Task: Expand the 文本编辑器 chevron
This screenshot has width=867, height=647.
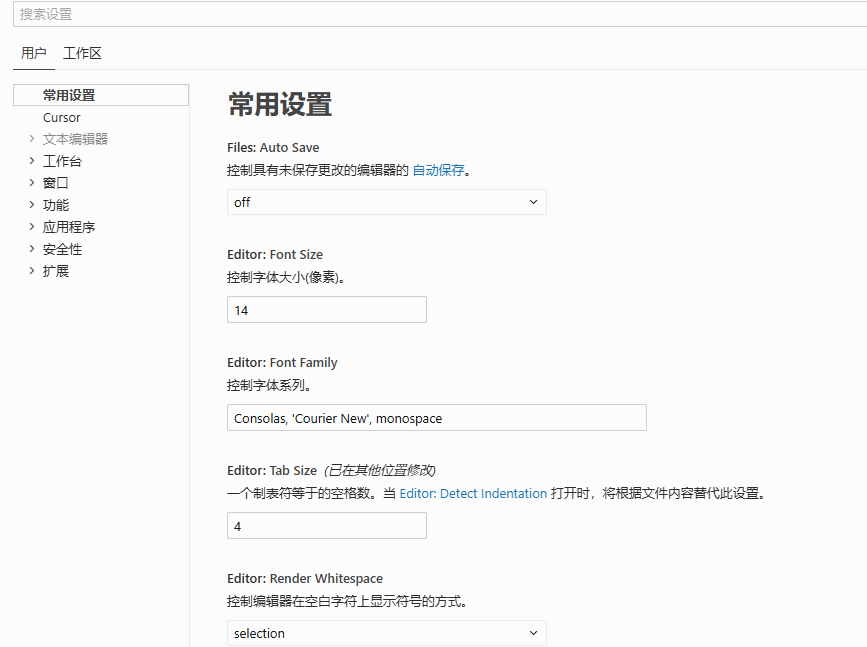Action: tap(32, 139)
